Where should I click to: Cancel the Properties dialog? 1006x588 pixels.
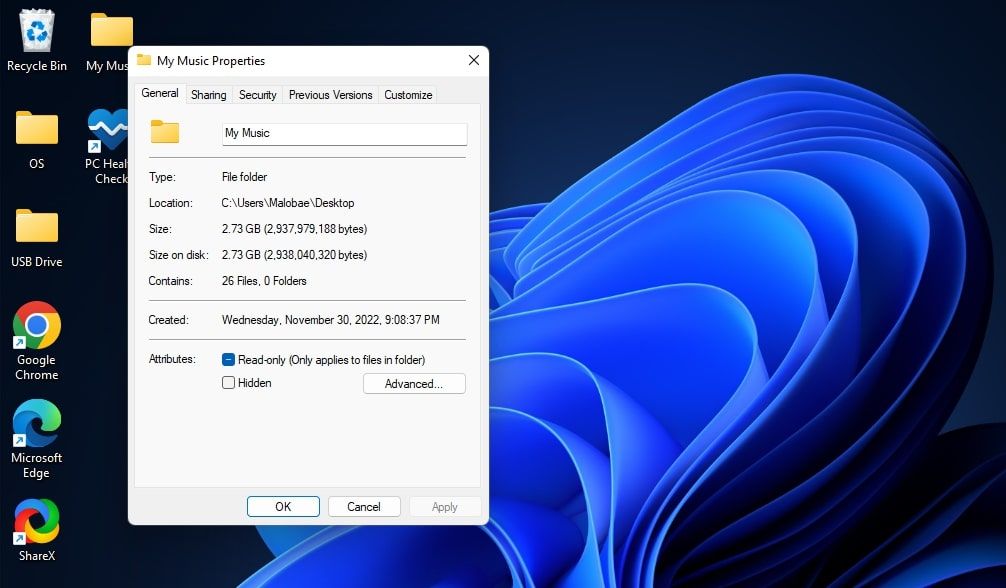[x=364, y=506]
